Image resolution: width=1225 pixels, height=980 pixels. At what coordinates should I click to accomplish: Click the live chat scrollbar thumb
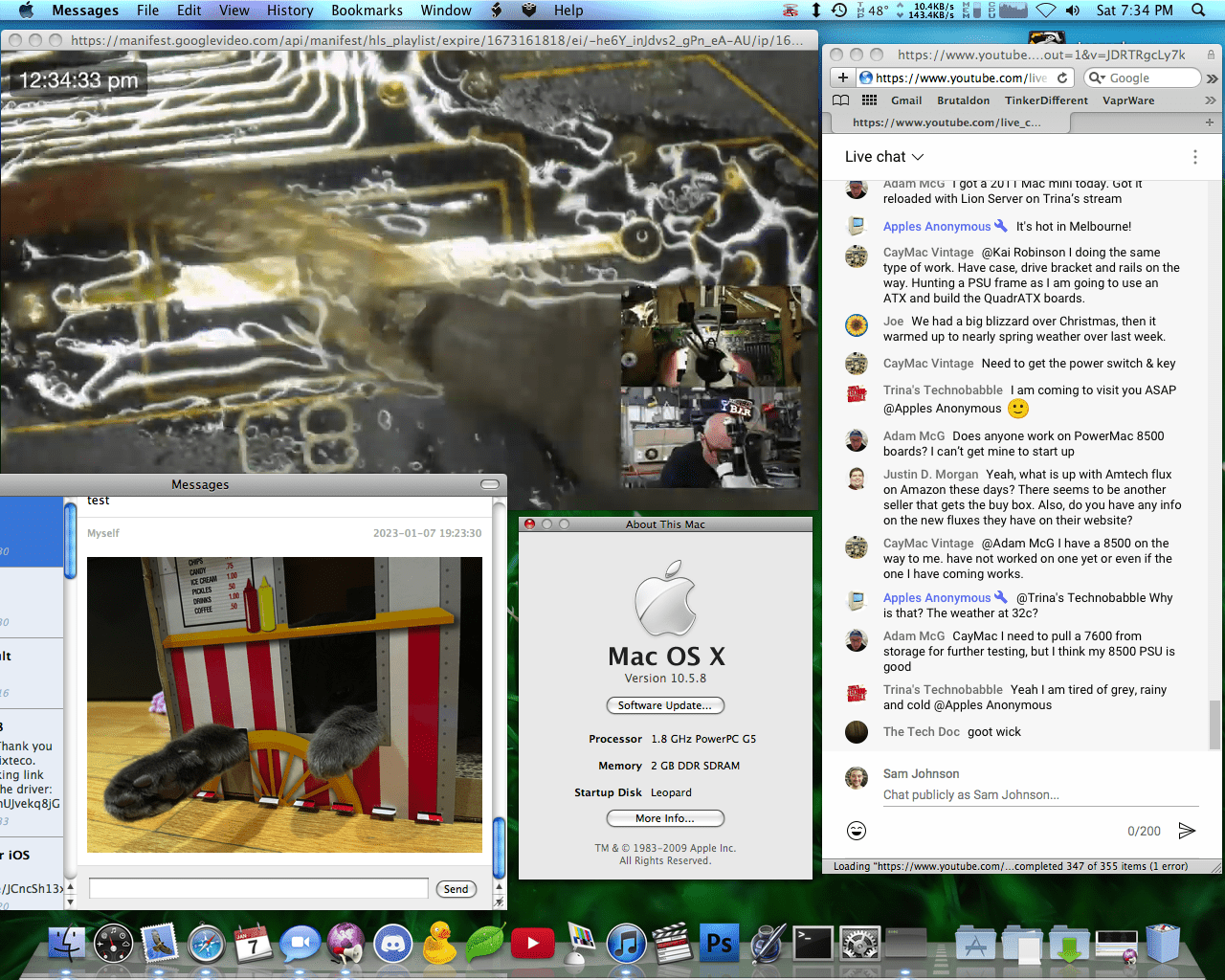[1214, 724]
